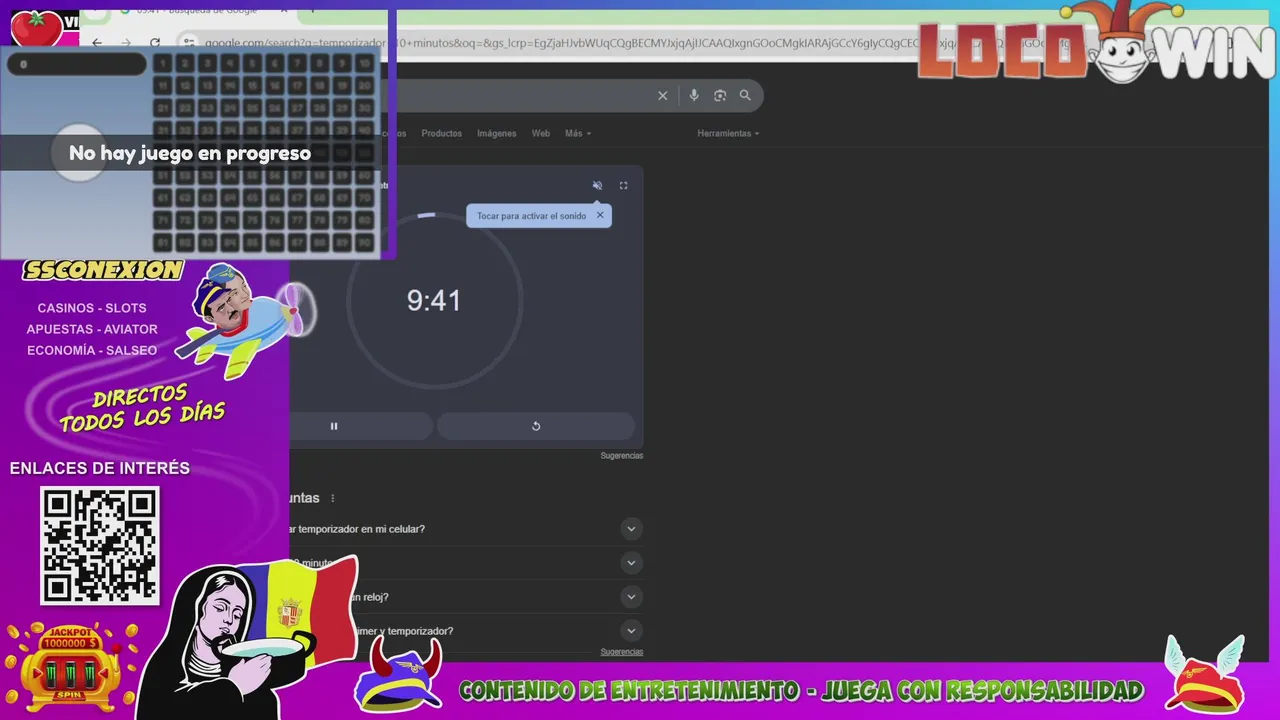Open the Más dropdown in search filters
The width and height of the screenshot is (1280, 720).
pyautogui.click(x=578, y=133)
